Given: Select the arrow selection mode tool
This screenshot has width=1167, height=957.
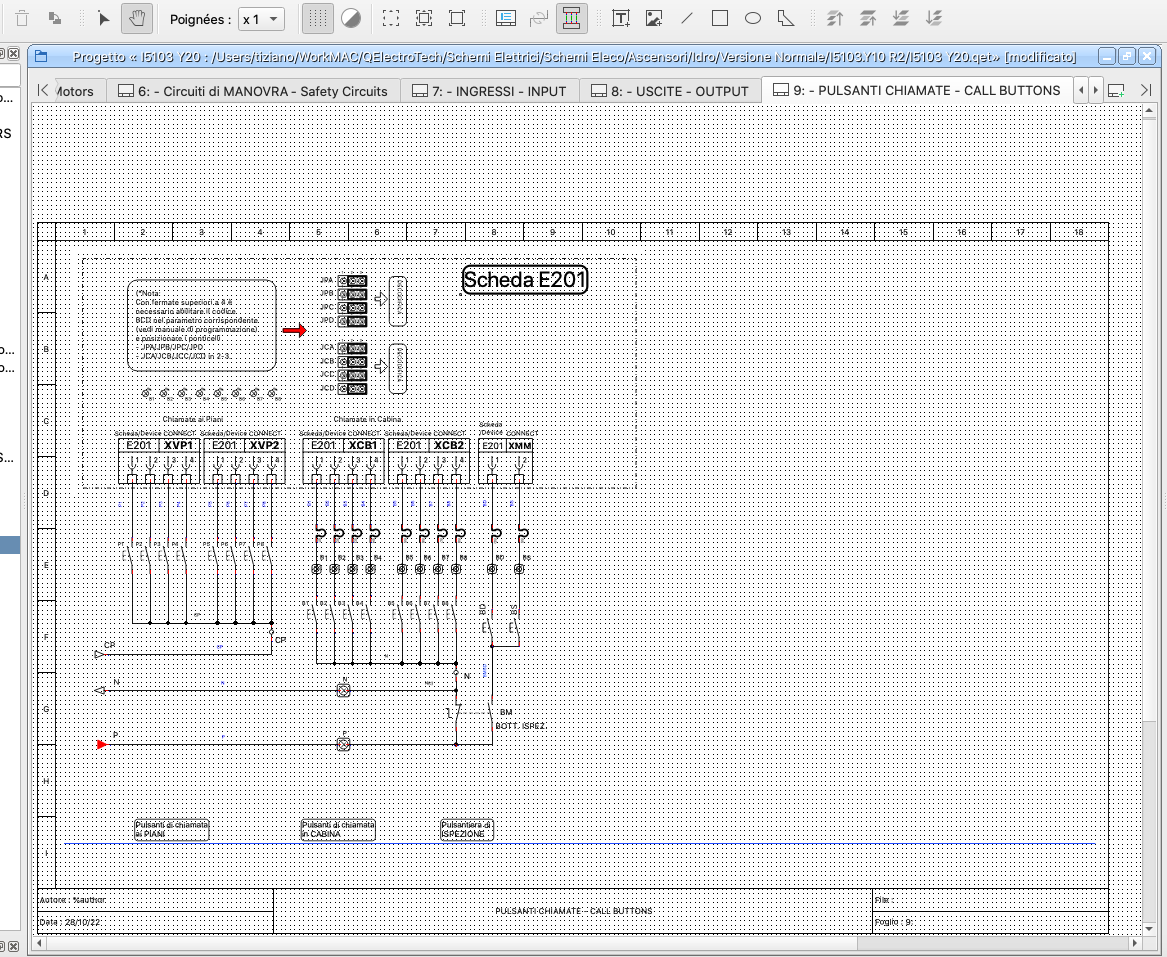Looking at the screenshot, I should click(103, 19).
